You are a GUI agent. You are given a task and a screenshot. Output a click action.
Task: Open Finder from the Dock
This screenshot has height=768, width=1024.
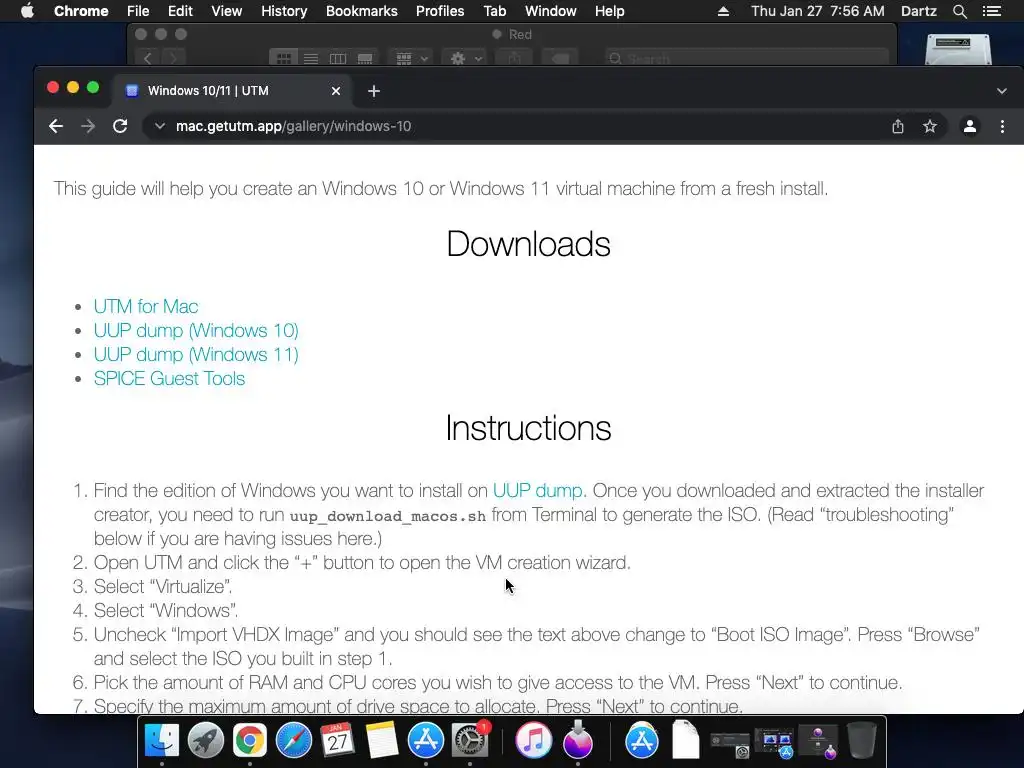point(161,741)
